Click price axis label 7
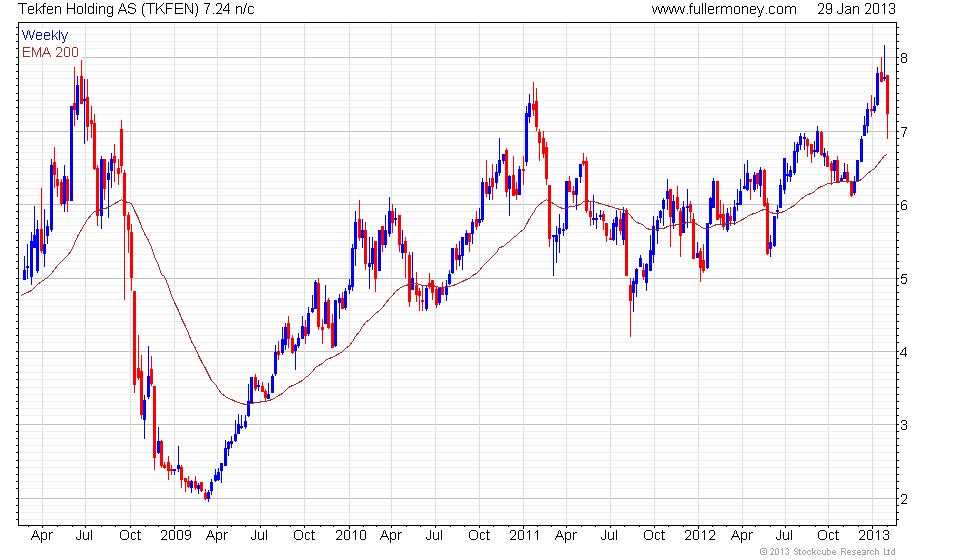Viewport: 980px width, 560px height. click(x=904, y=132)
